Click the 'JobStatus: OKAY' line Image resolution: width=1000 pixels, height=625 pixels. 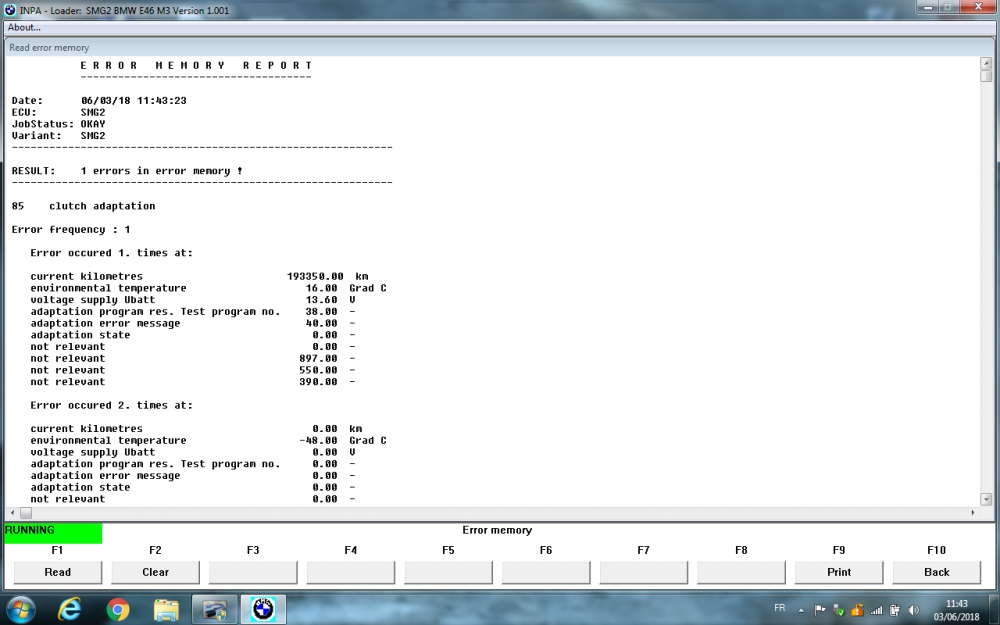59,124
